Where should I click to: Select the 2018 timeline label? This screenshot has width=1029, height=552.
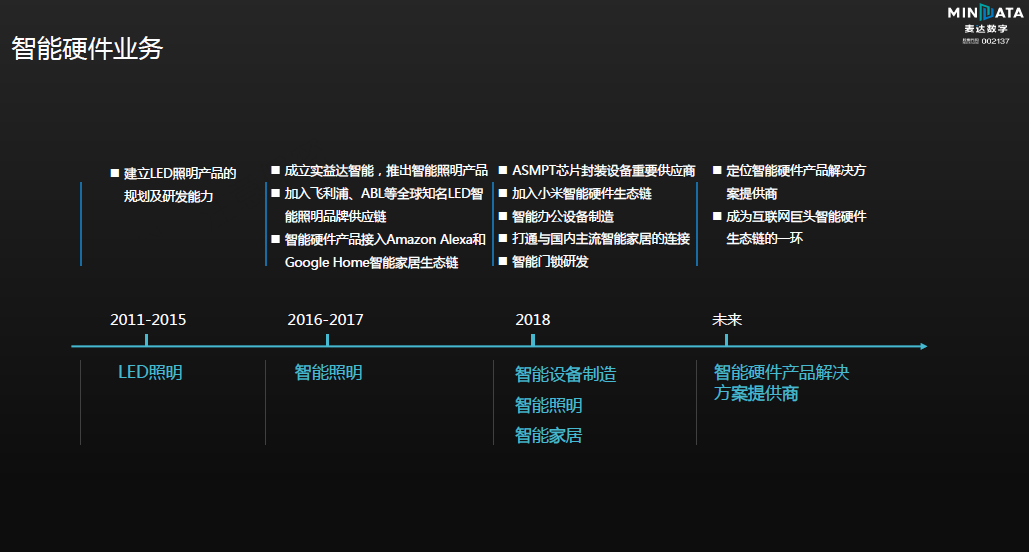coord(533,320)
